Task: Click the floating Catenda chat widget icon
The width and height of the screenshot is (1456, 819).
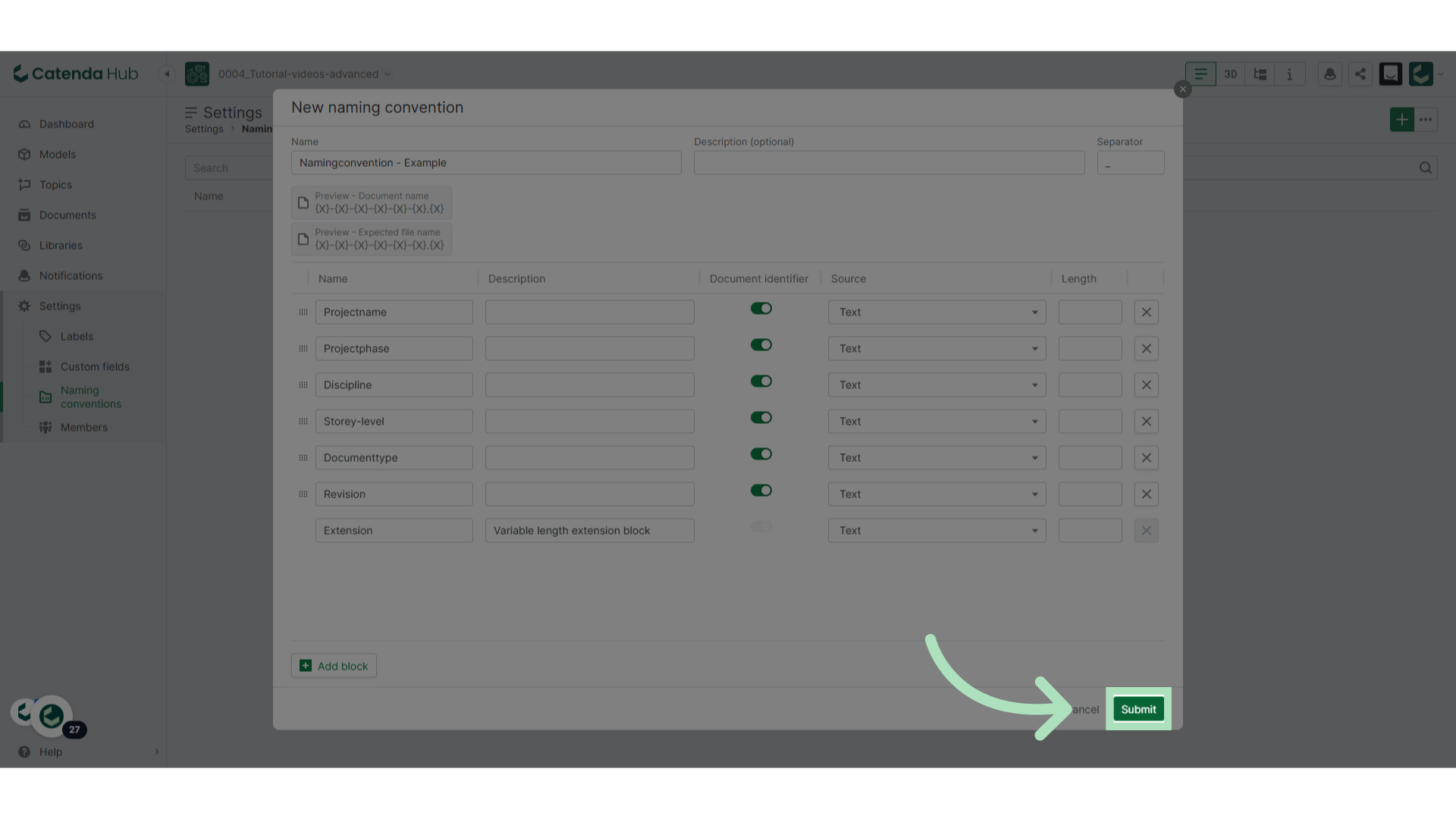Action: point(52,716)
